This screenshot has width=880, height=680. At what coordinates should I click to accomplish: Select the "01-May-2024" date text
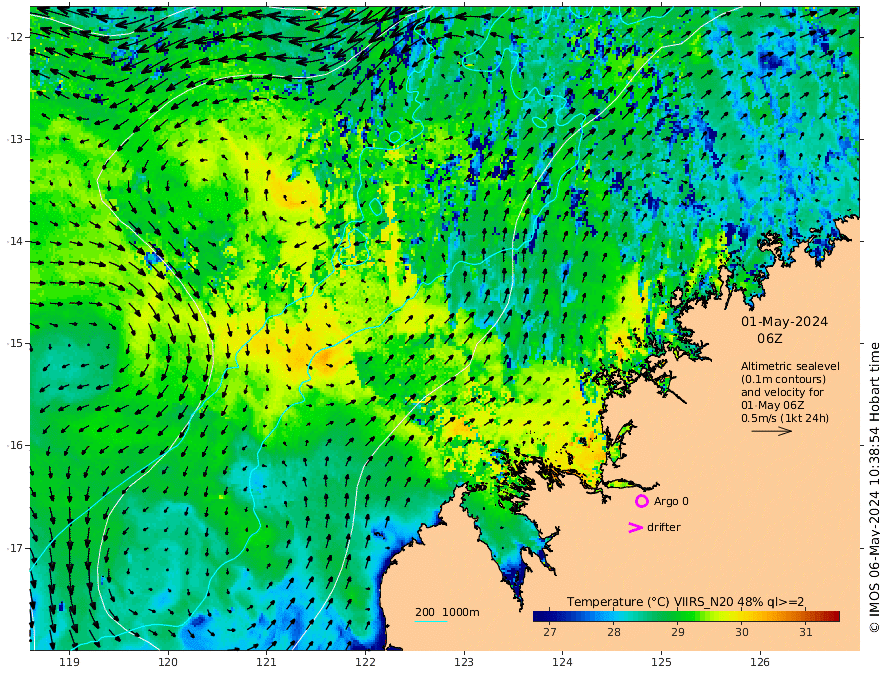pyautogui.click(x=784, y=321)
